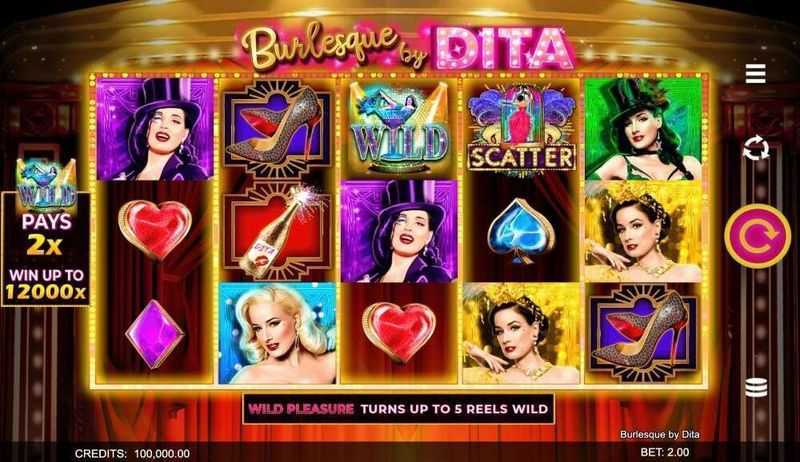Image resolution: width=800 pixels, height=462 pixels.
Task: Select the purple diamond symbol
Action: point(154,333)
